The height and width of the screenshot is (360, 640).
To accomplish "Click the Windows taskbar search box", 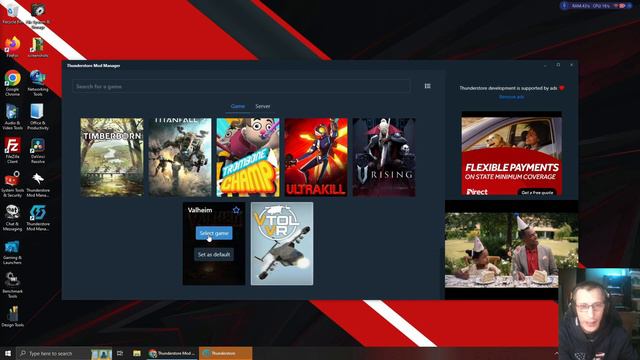I will pos(64,353).
